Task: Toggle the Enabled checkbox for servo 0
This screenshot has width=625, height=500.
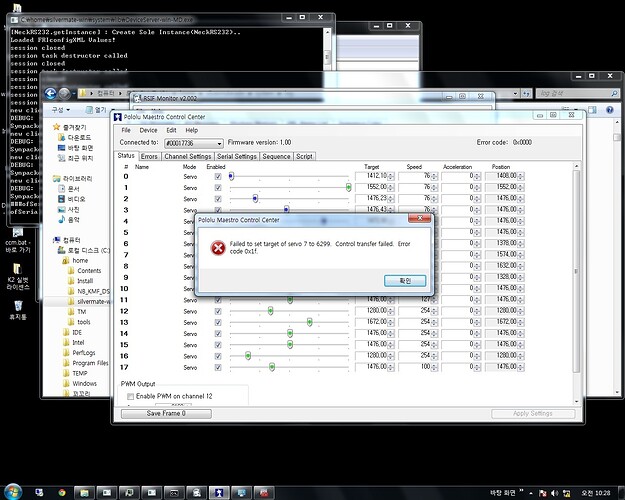Action: 218,176
